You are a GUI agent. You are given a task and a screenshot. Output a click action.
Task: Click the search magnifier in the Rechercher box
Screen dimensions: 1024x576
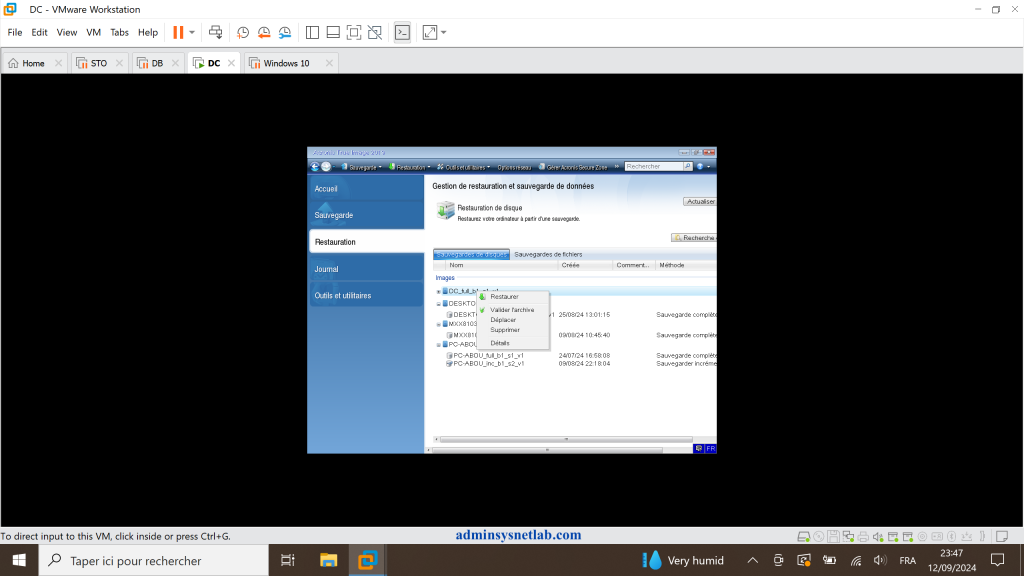pos(688,167)
